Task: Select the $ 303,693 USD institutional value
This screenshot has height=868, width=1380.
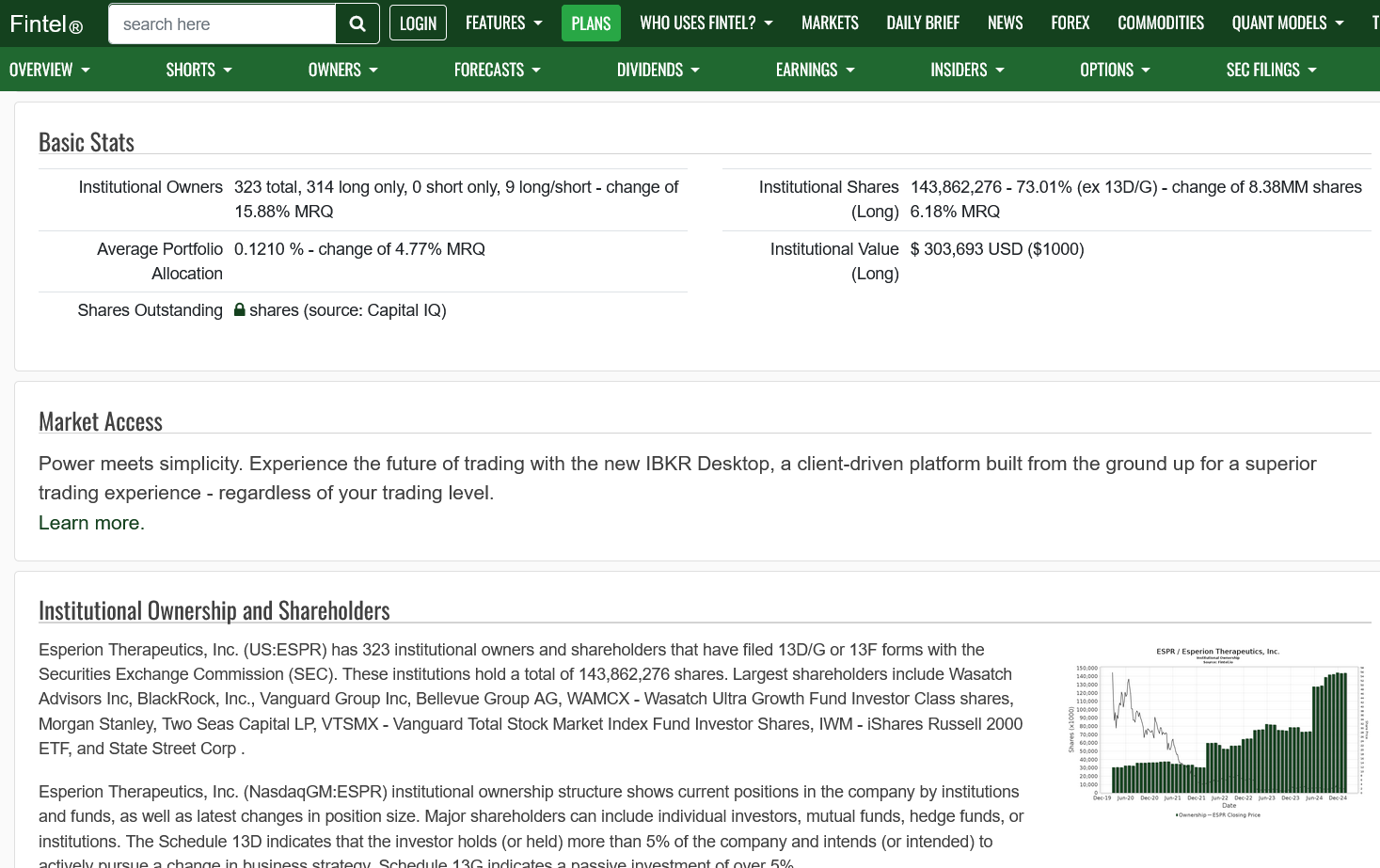Action: pyautogui.click(x=966, y=249)
